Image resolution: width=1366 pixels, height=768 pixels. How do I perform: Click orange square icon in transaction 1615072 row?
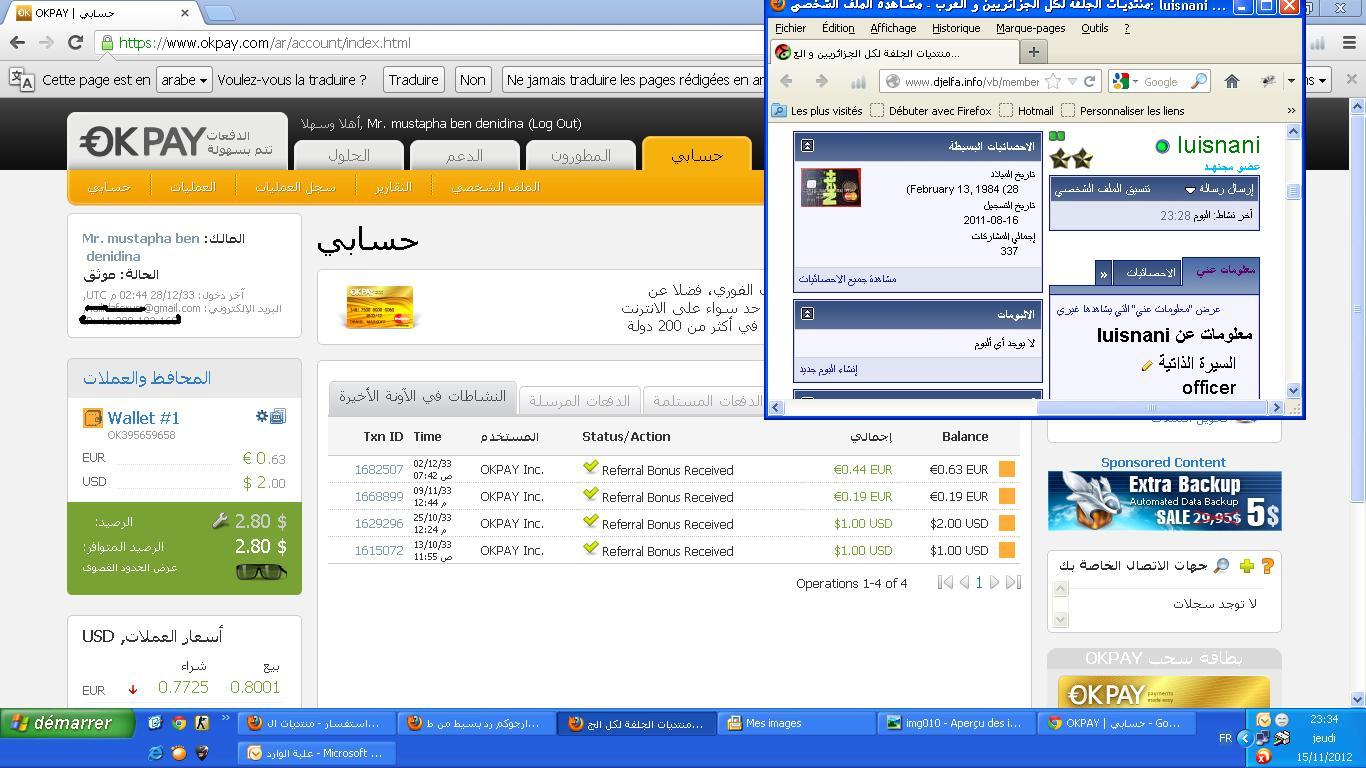click(1007, 550)
